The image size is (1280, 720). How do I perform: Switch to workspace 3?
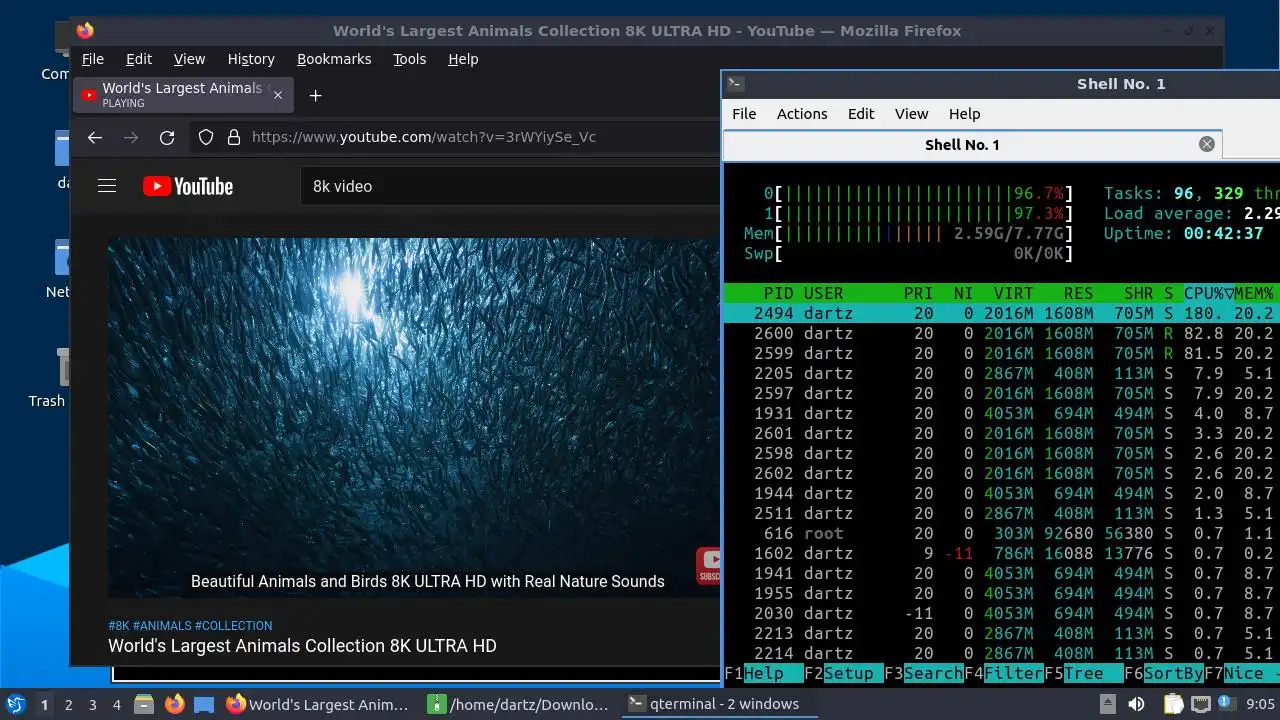92,704
